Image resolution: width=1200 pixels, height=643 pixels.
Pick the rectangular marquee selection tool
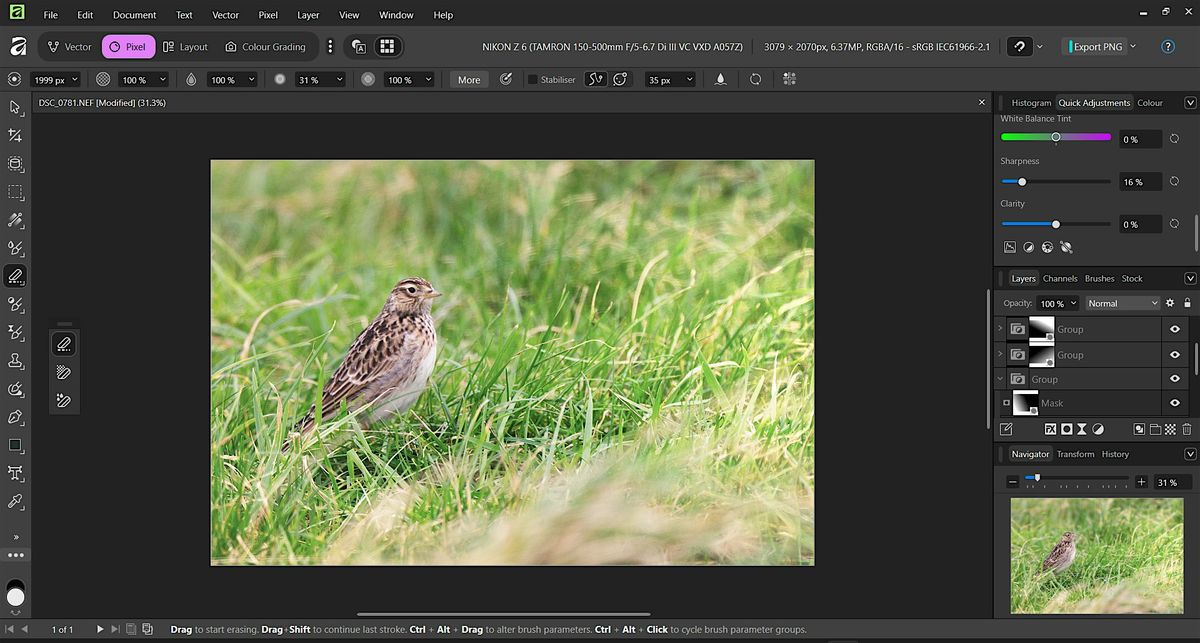(x=15, y=192)
